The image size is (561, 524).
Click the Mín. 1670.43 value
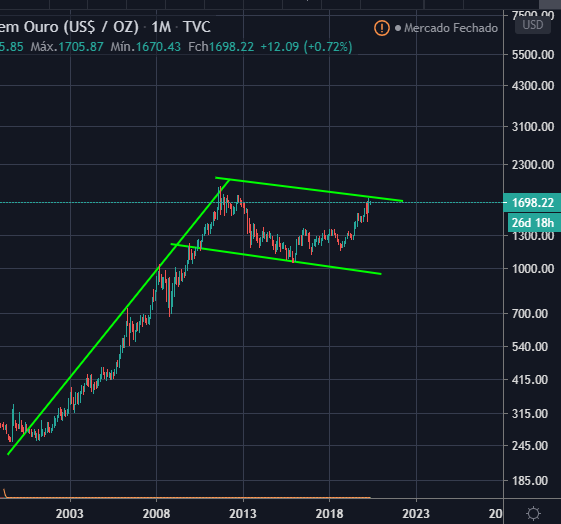(146, 47)
